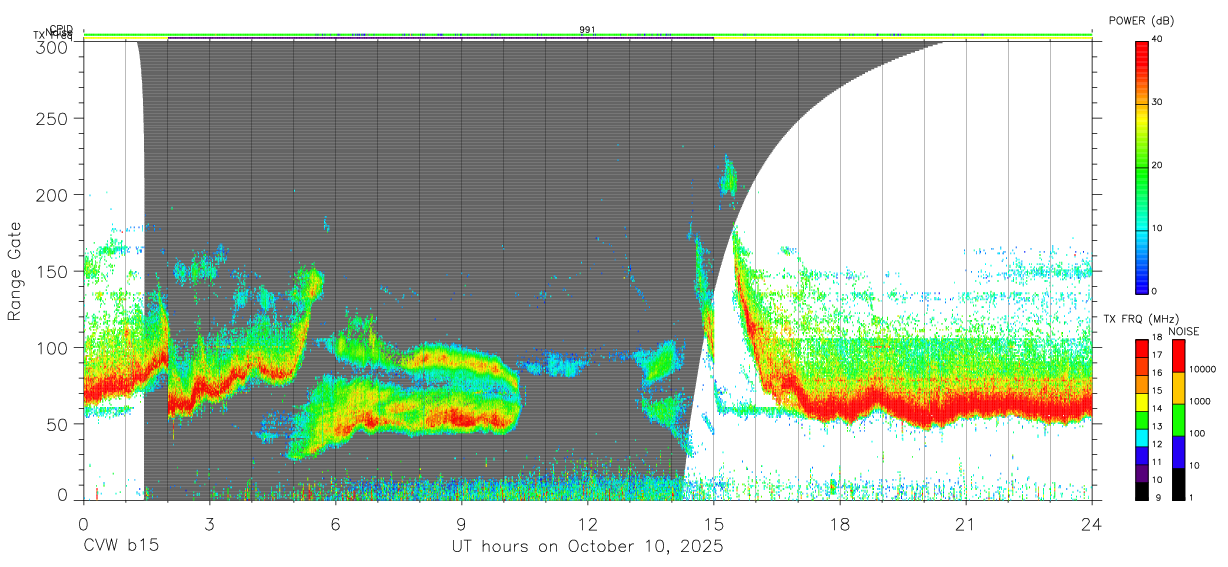Click the 3 hour tick label on the x-axis
Screen dimensions: 1228x567
click(x=209, y=524)
